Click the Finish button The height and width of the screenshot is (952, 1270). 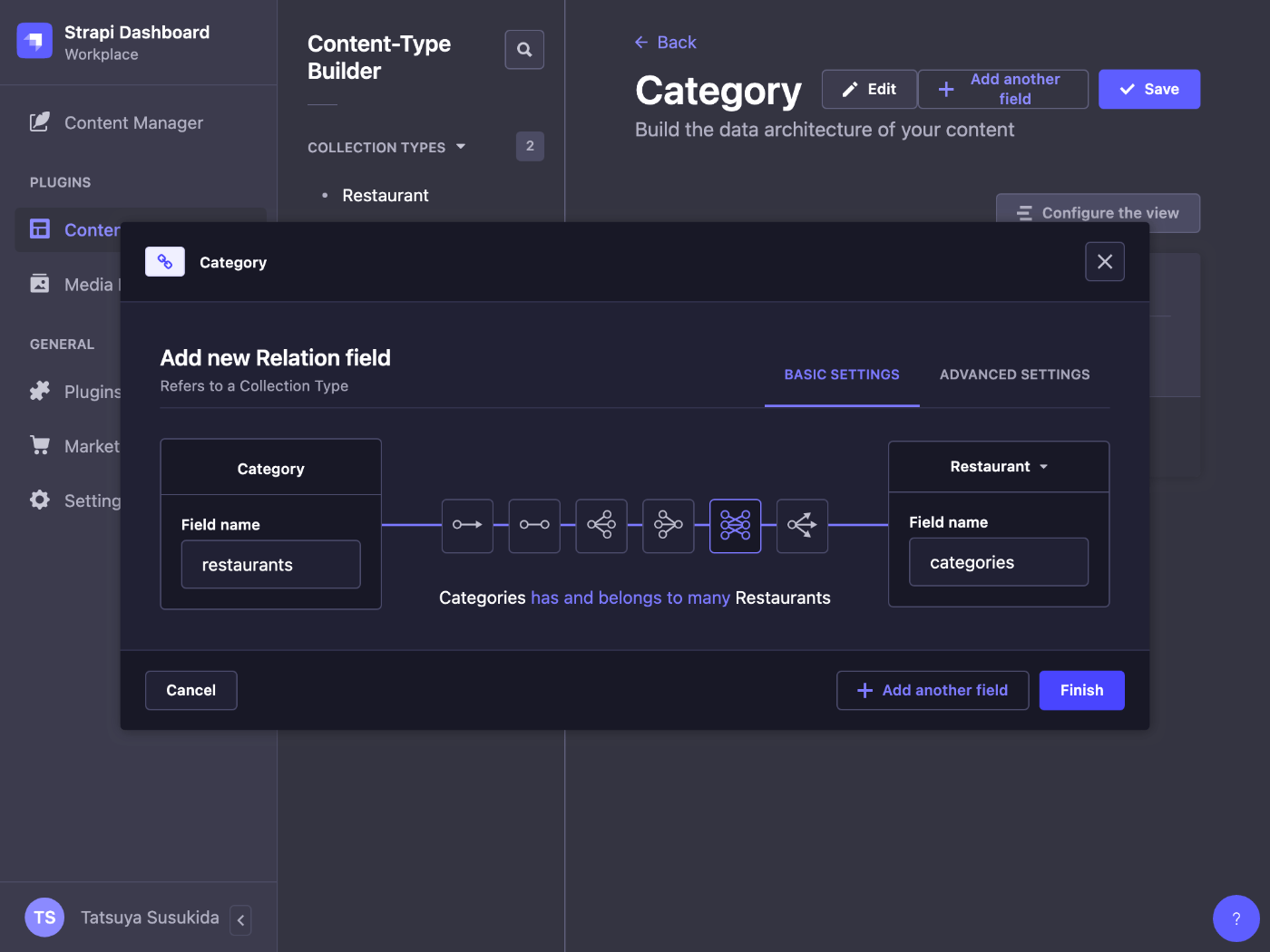coord(1082,690)
